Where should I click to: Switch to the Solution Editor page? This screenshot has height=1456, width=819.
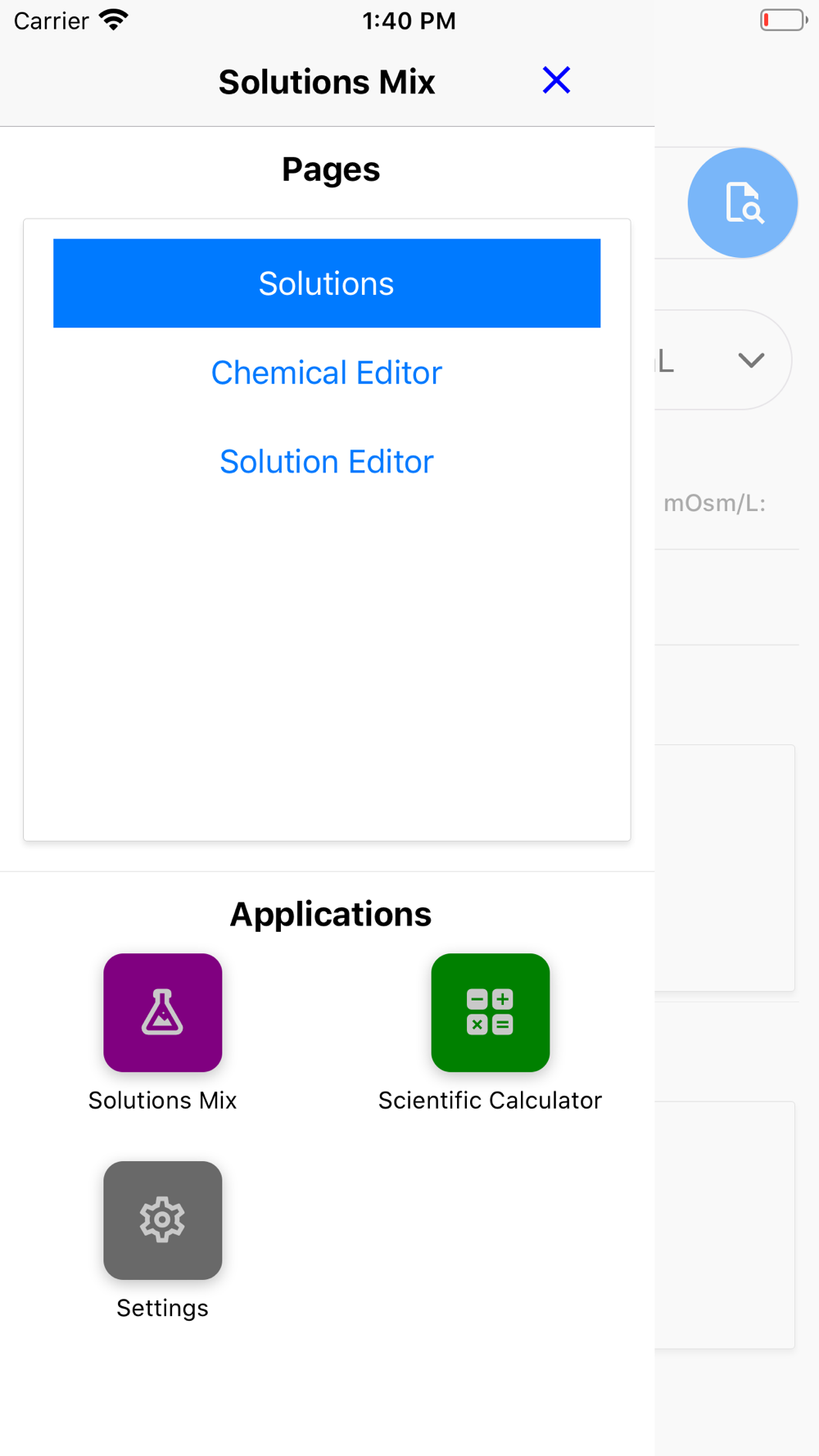tap(327, 462)
